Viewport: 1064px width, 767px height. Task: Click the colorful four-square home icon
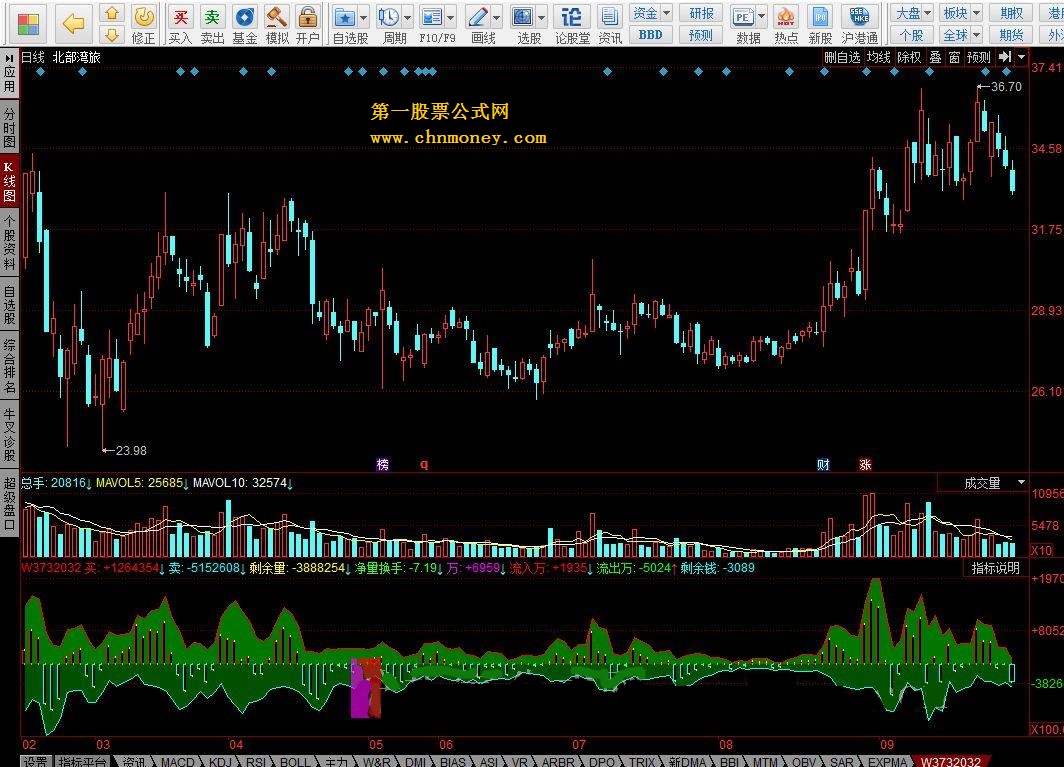28,24
